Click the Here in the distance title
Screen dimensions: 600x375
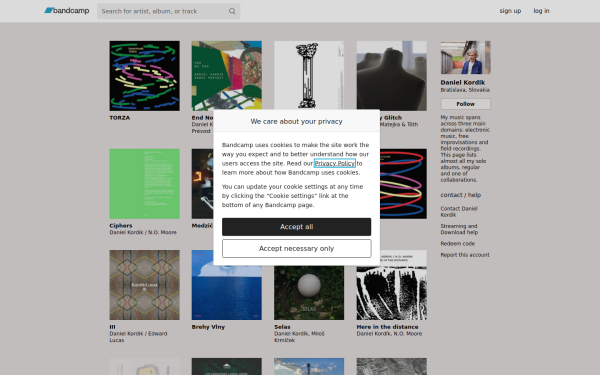point(387,327)
